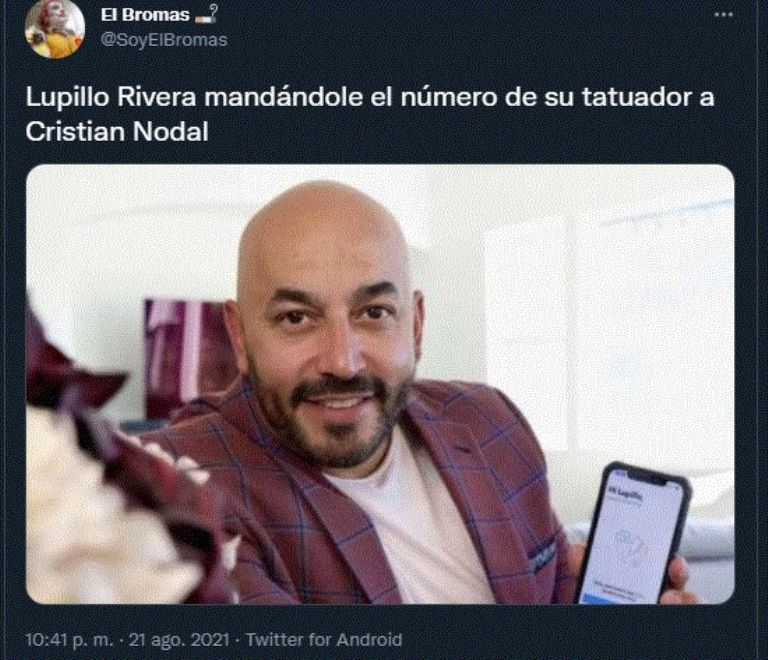Open the three-dot more options menu
Viewport: 768px width, 660px height.
point(723,15)
